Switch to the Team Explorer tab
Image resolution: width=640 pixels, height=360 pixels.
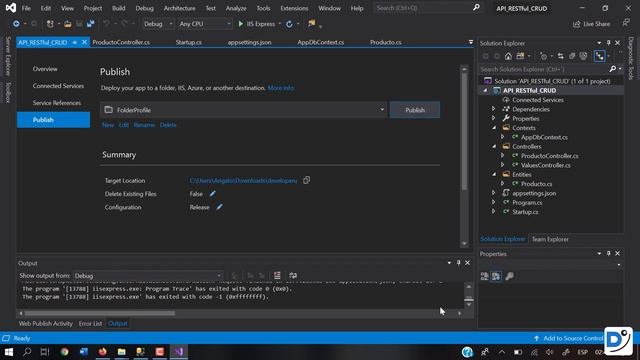point(550,239)
